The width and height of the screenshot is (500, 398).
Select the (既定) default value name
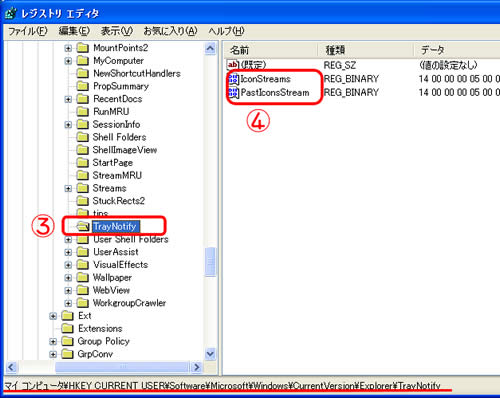tap(253, 65)
